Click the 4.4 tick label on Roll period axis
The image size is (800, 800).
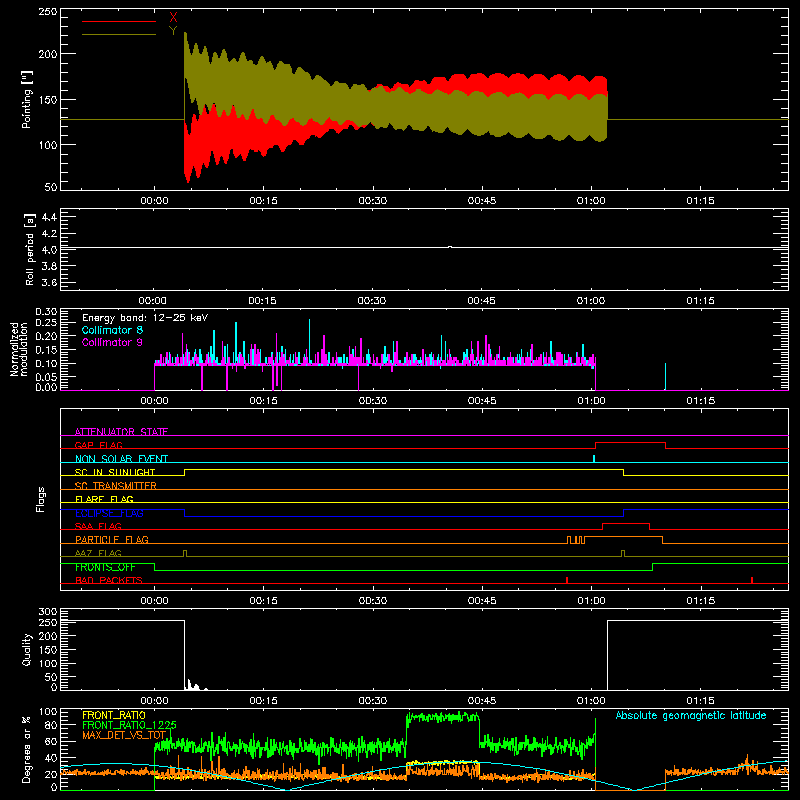click(49, 217)
